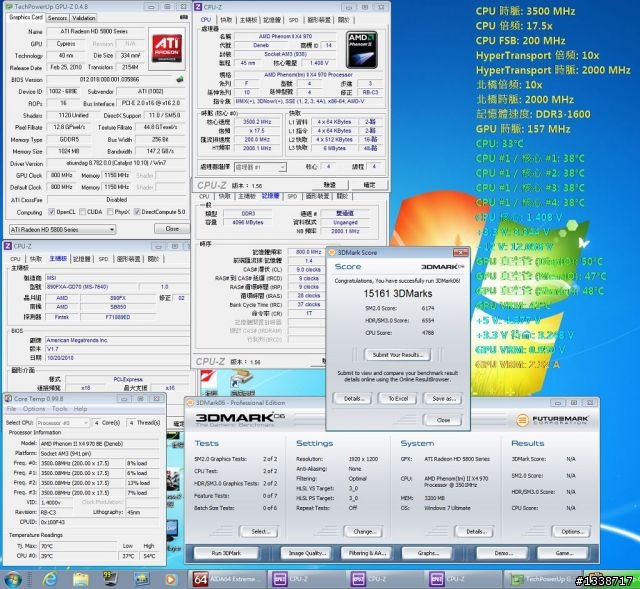Screen dimensions: 640x589
Task: Open the Windows Start orb
Action: (12, 579)
